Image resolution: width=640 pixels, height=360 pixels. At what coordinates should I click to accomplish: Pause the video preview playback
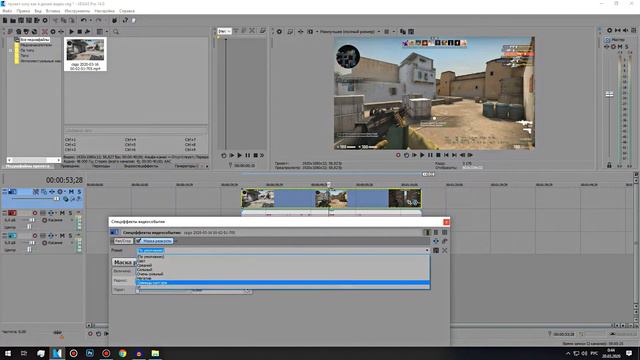(430, 155)
